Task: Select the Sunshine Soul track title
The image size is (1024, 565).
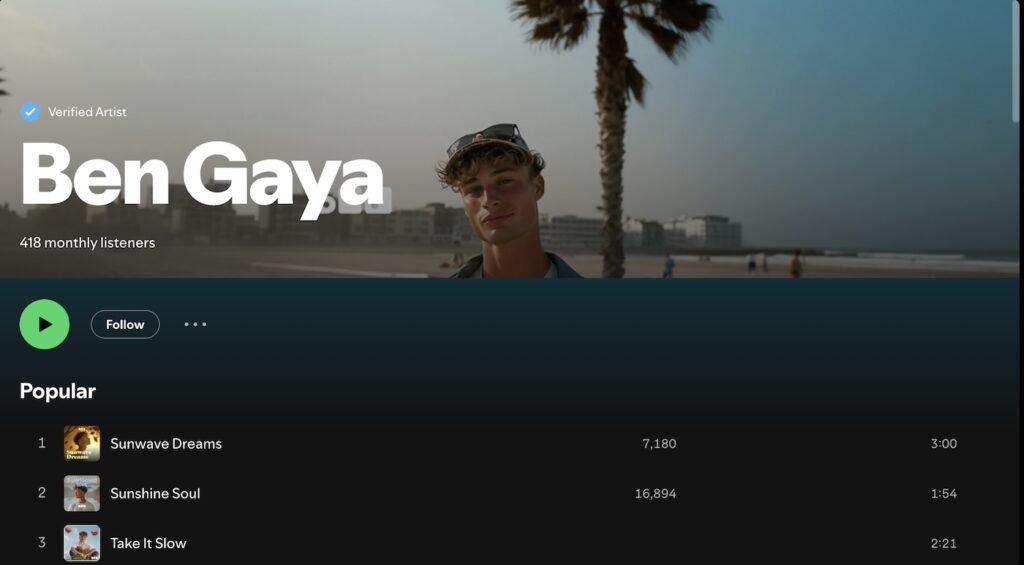Action: (x=155, y=493)
